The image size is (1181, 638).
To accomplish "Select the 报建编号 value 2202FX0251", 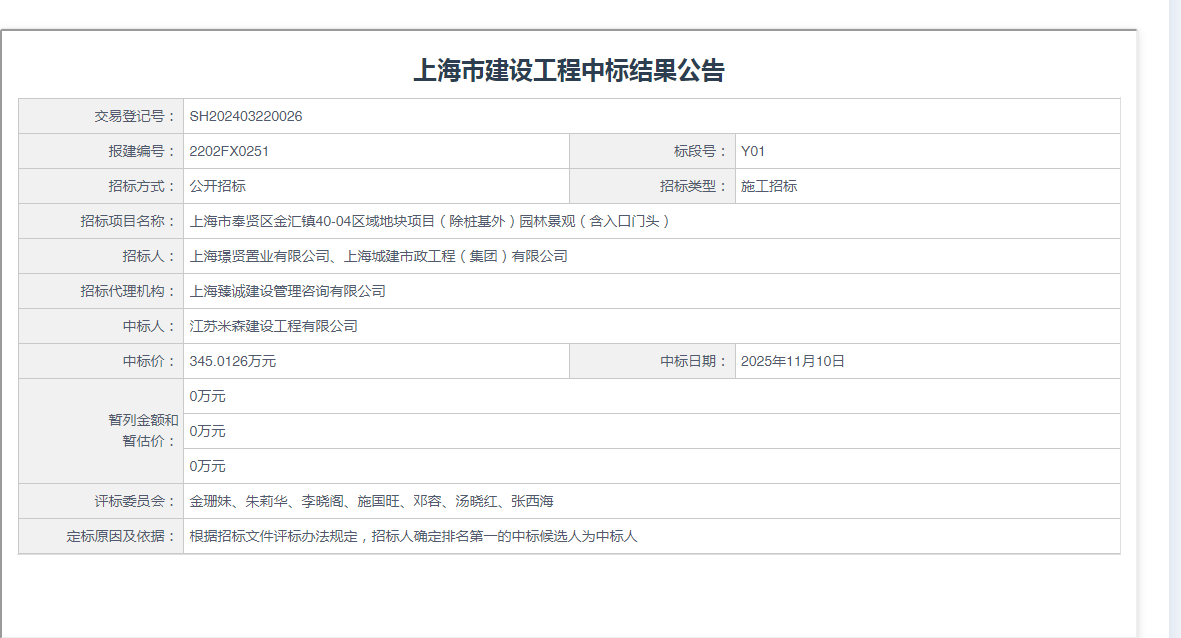I will pyautogui.click(x=229, y=151).
